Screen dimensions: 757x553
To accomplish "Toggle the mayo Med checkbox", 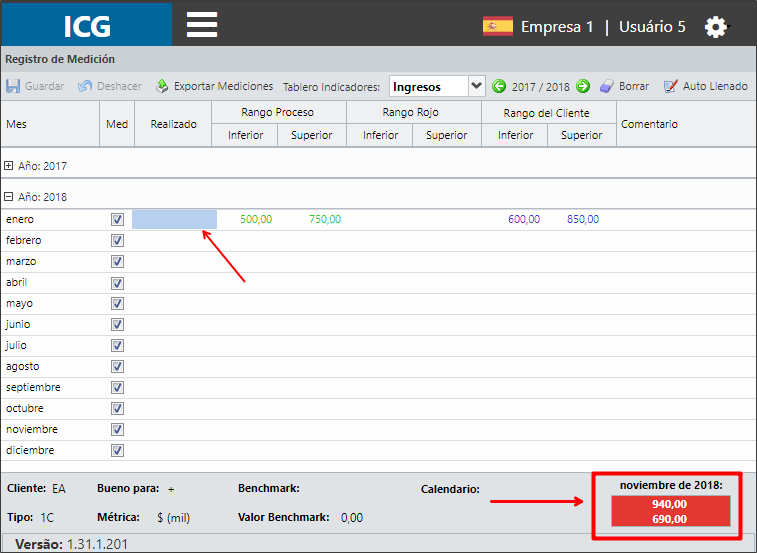I will [117, 303].
